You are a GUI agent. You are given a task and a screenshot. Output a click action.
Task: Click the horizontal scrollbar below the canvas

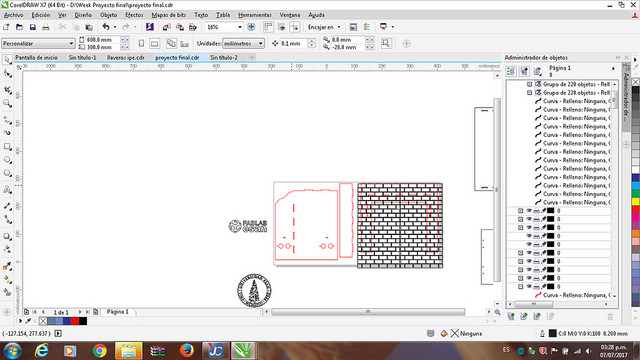[x=368, y=312]
